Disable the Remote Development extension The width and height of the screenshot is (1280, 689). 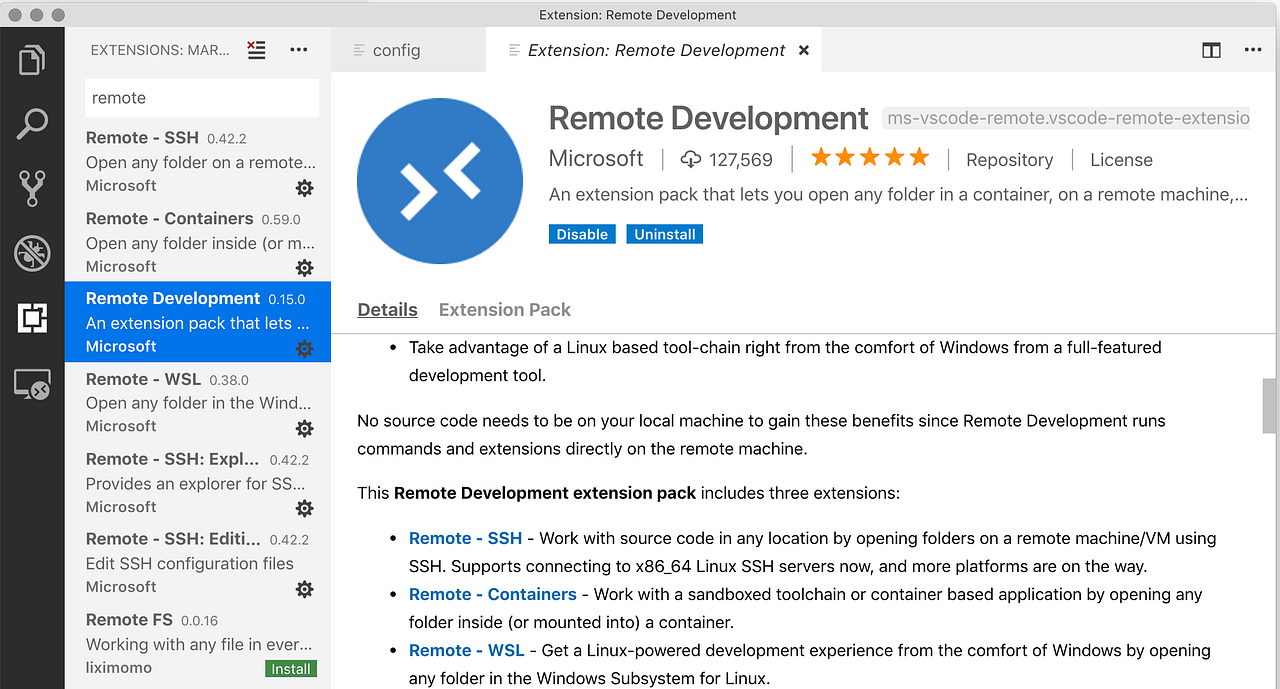click(582, 233)
